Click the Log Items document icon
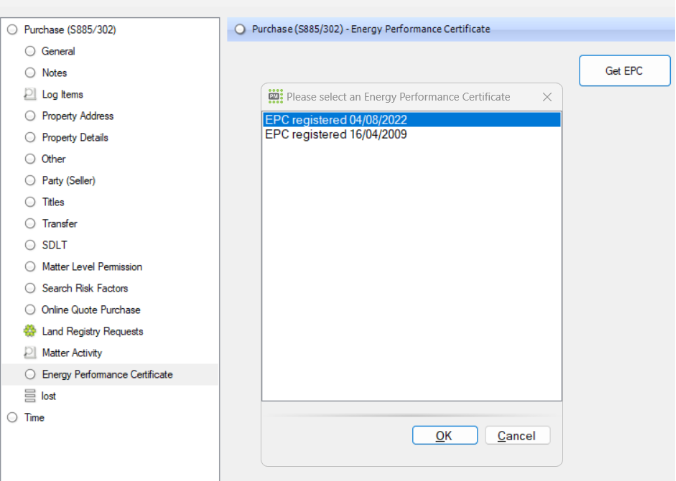Screen dimensions: 676x481 [x=30, y=94]
